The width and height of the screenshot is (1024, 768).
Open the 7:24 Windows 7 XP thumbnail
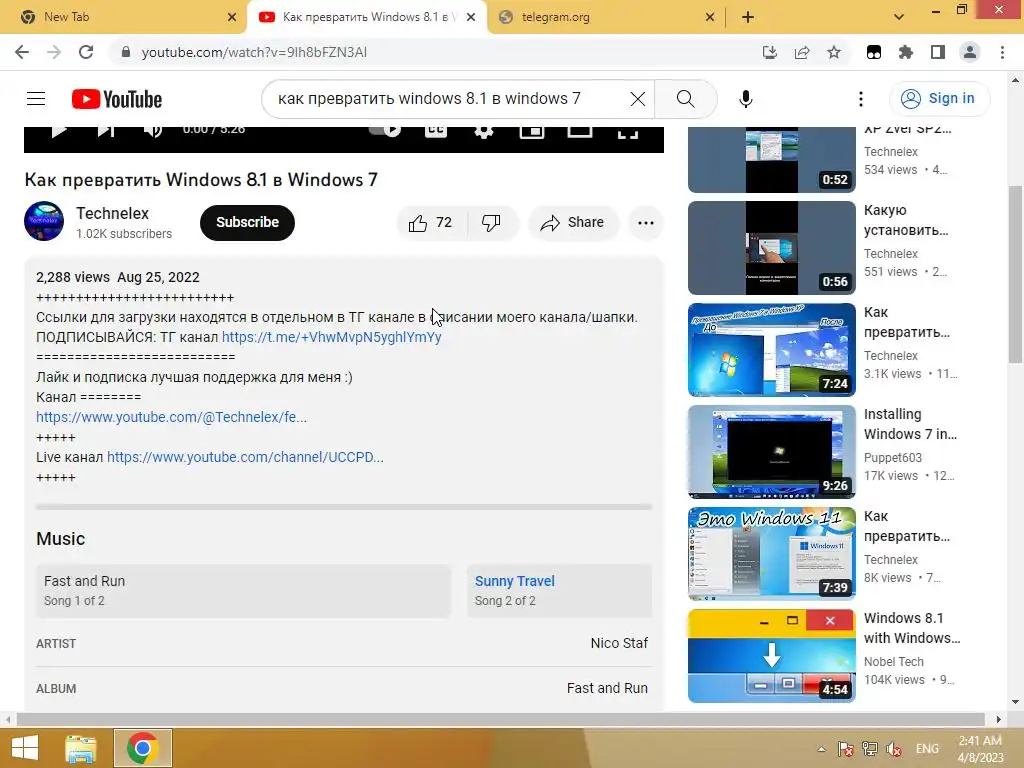[771, 349]
